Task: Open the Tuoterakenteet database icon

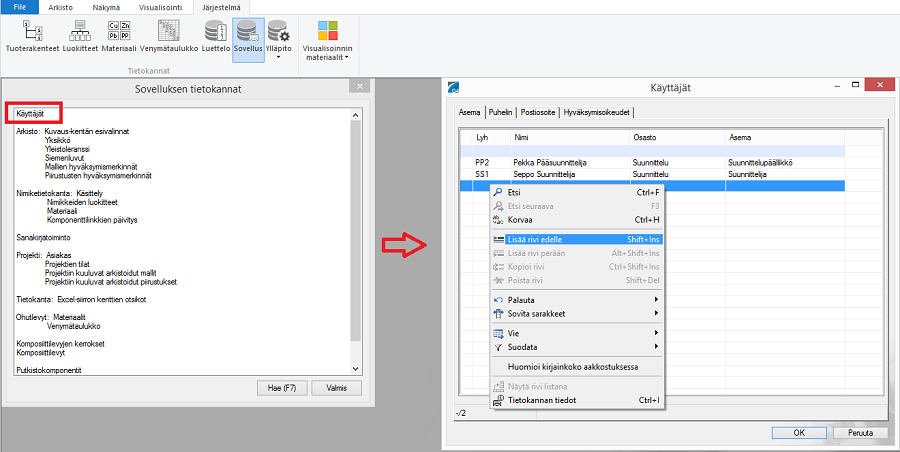Action: click(x=30, y=37)
